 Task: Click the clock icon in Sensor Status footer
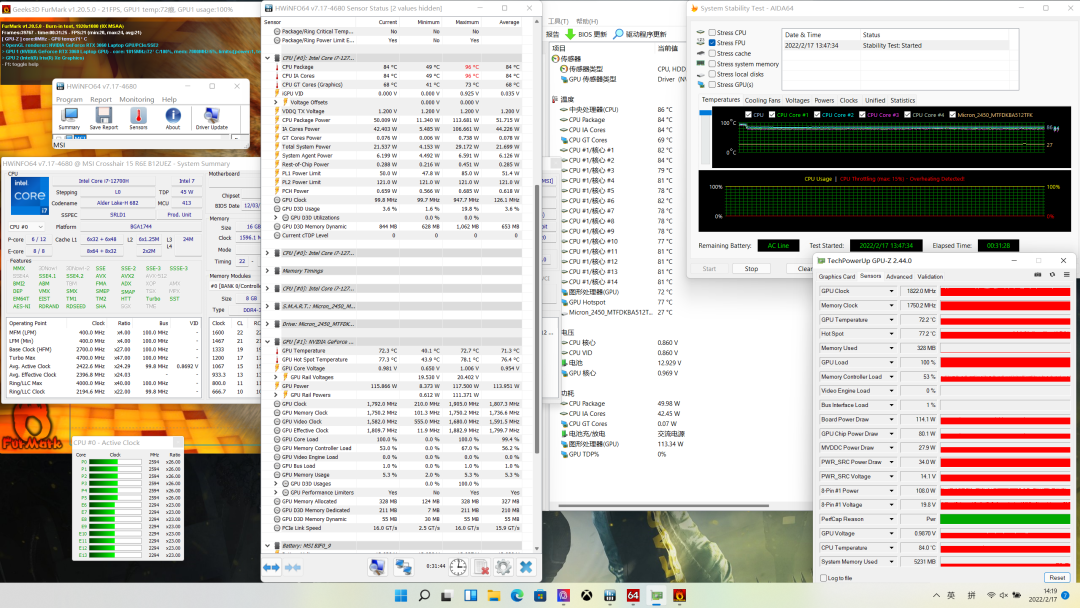click(458, 567)
